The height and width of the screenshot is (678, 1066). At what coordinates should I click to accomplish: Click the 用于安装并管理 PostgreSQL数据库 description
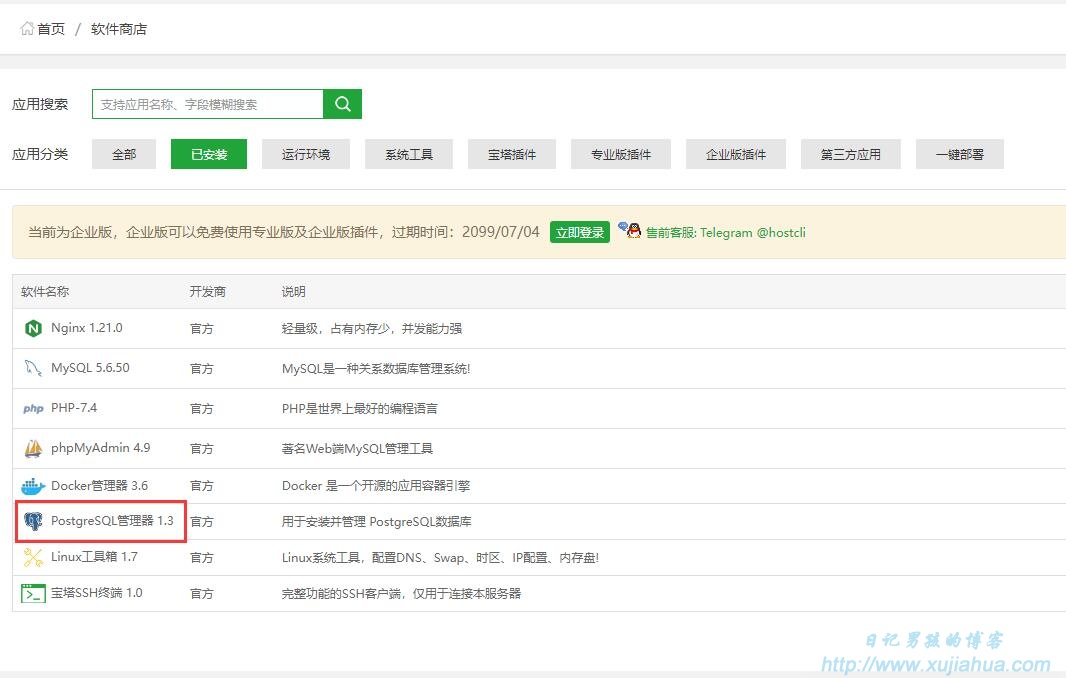pyautogui.click(x=377, y=522)
